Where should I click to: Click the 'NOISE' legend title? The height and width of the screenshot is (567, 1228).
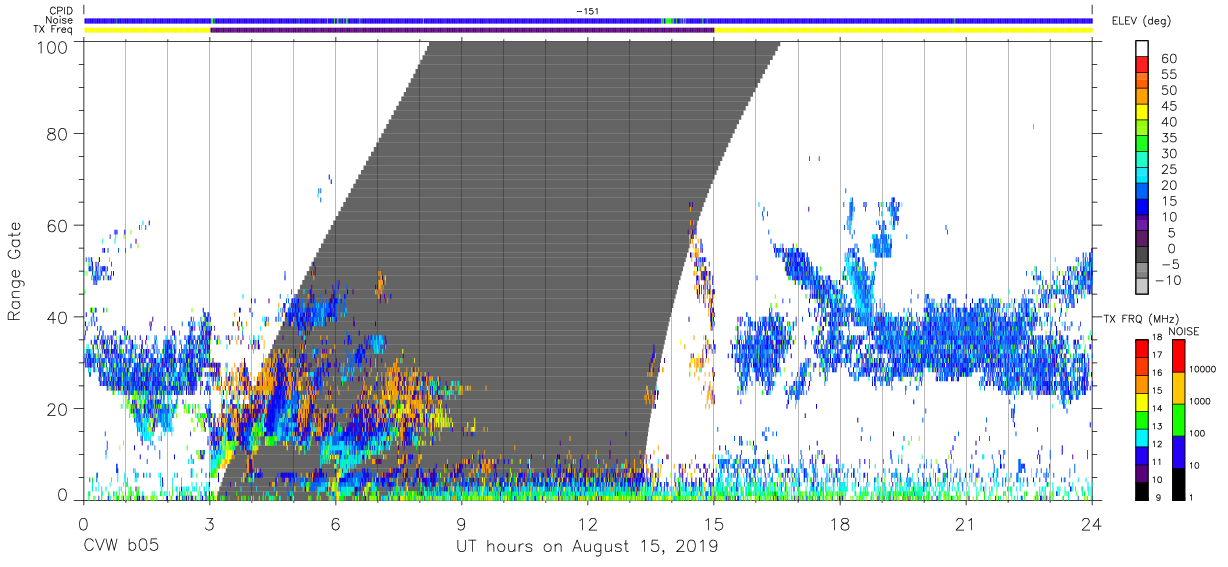click(1183, 331)
